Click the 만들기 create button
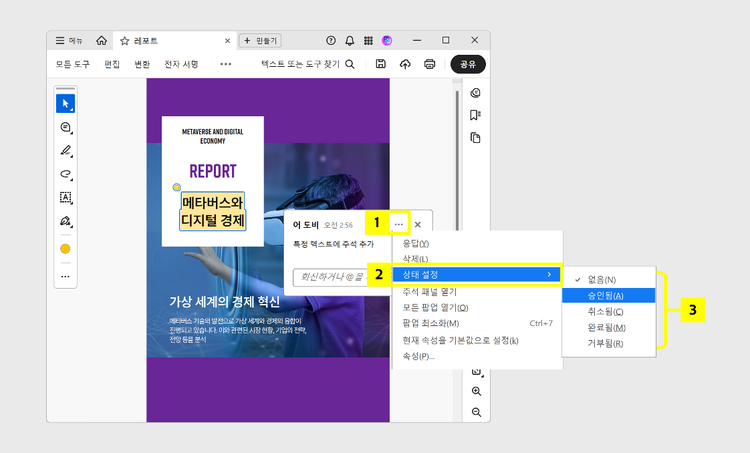The width and height of the screenshot is (750, 453). pos(260,41)
